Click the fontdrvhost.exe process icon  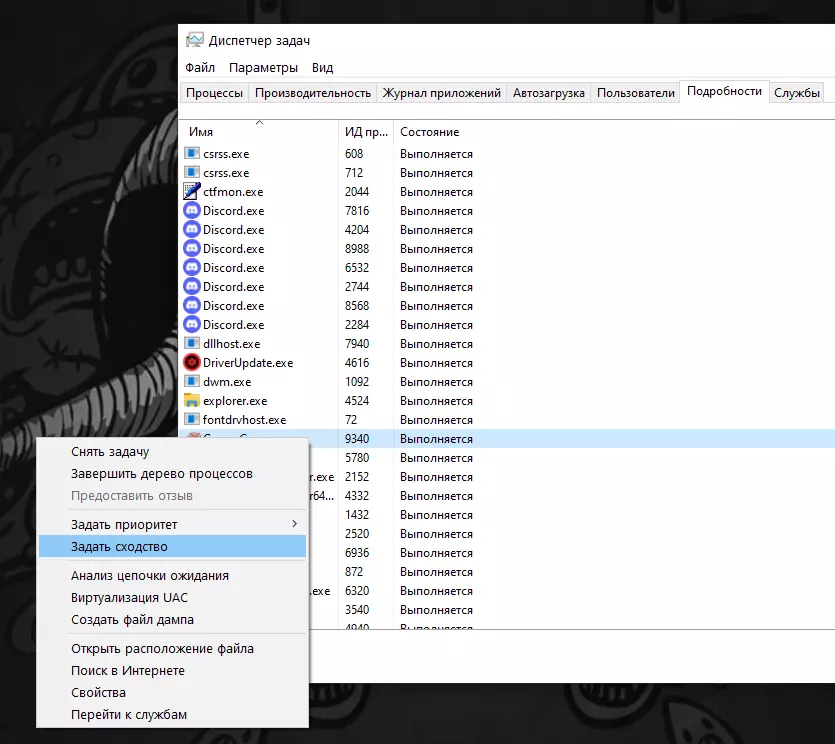pos(192,420)
